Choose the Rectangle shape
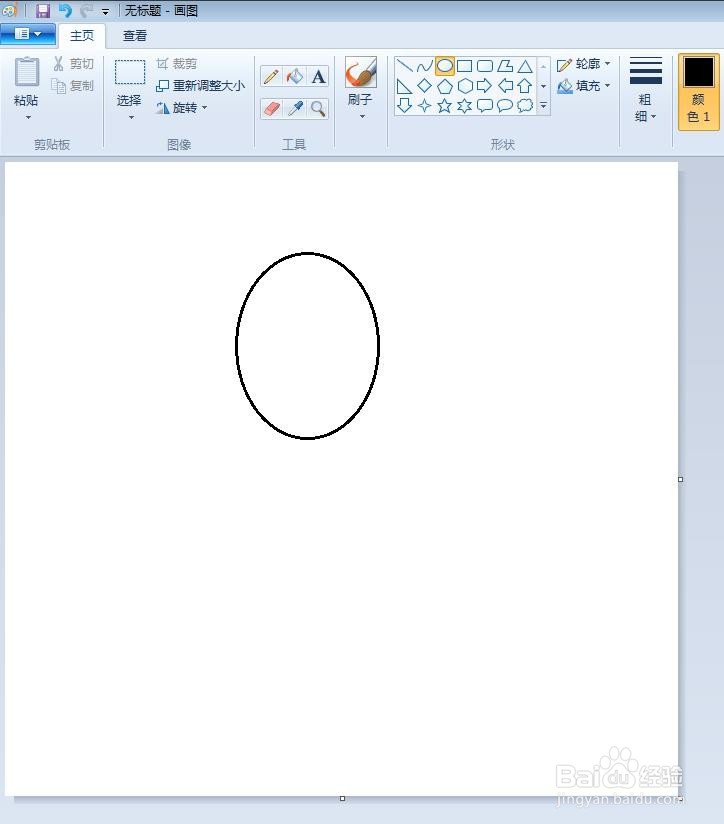The image size is (724, 824). click(x=464, y=66)
